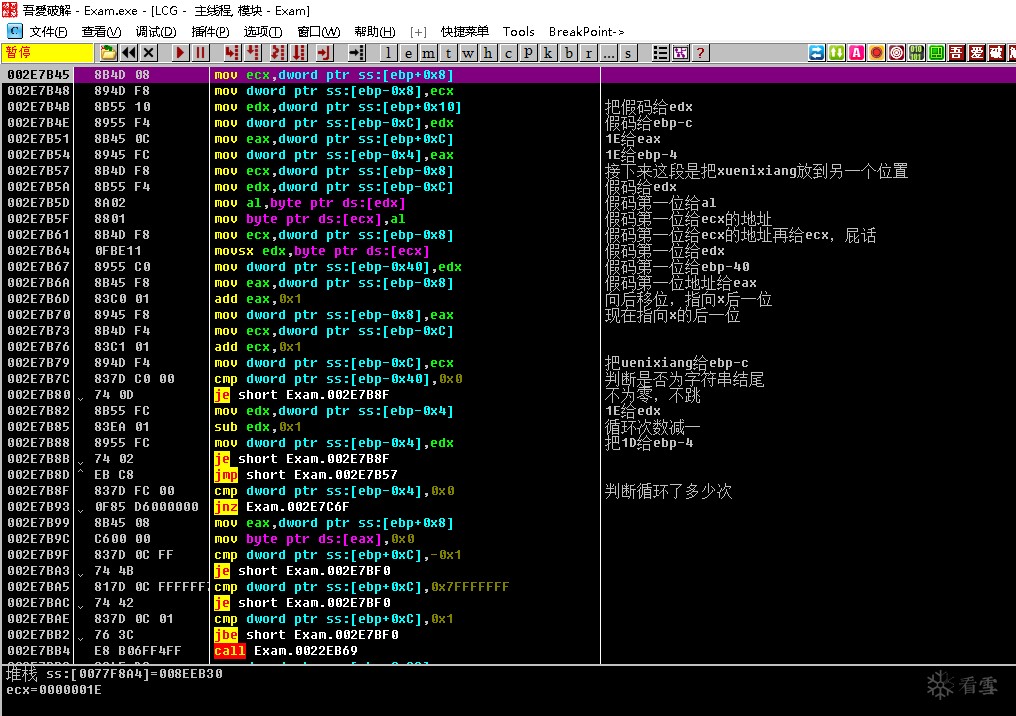Screen dimensions: 1016x716
Task: Select the jmp short Exam.002E7B57 instruction
Action: pyautogui.click(x=306, y=475)
